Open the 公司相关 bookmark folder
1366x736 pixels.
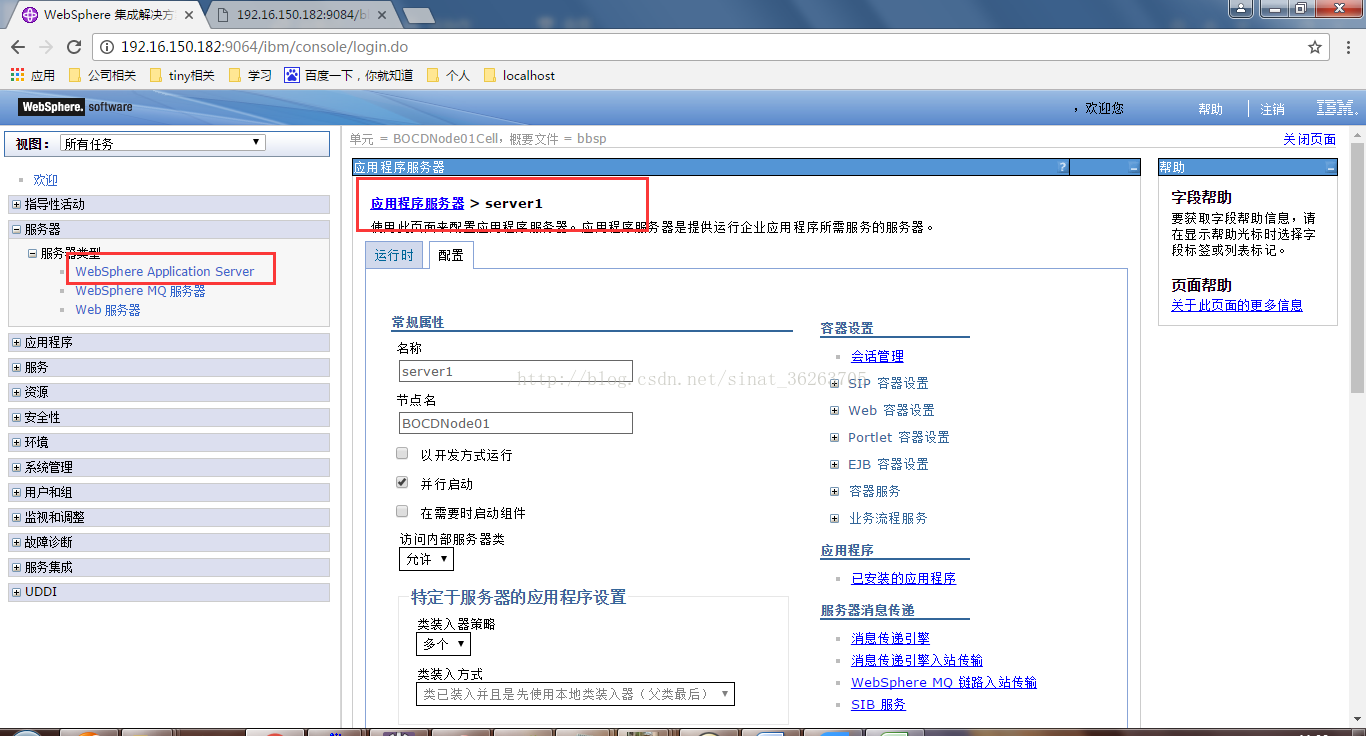pyautogui.click(x=102, y=75)
